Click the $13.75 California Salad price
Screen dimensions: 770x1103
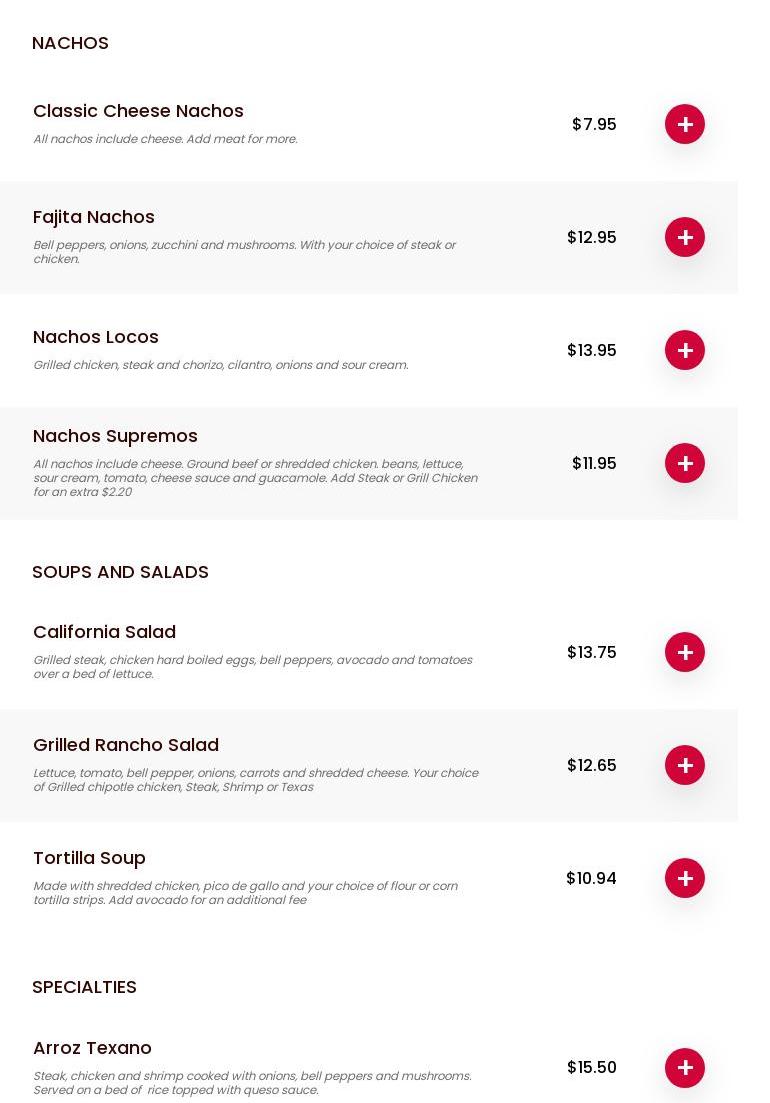pyautogui.click(x=591, y=652)
